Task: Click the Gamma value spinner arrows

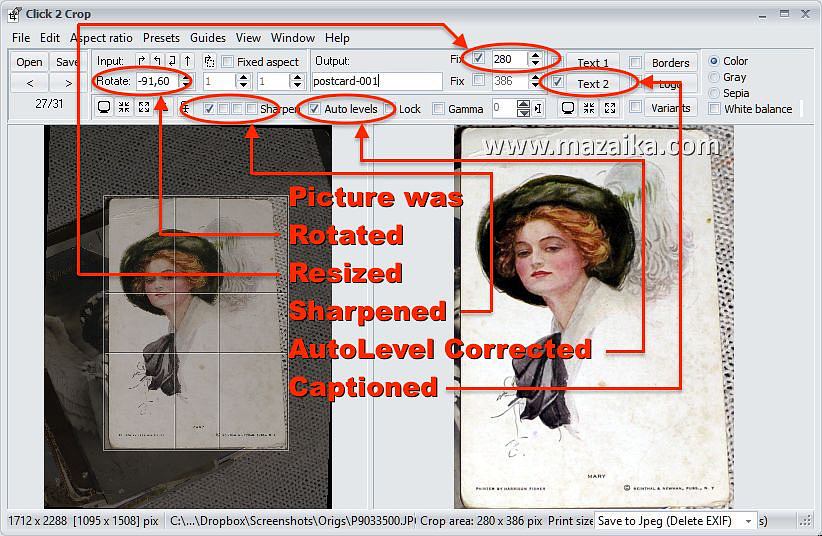Action: click(523, 109)
